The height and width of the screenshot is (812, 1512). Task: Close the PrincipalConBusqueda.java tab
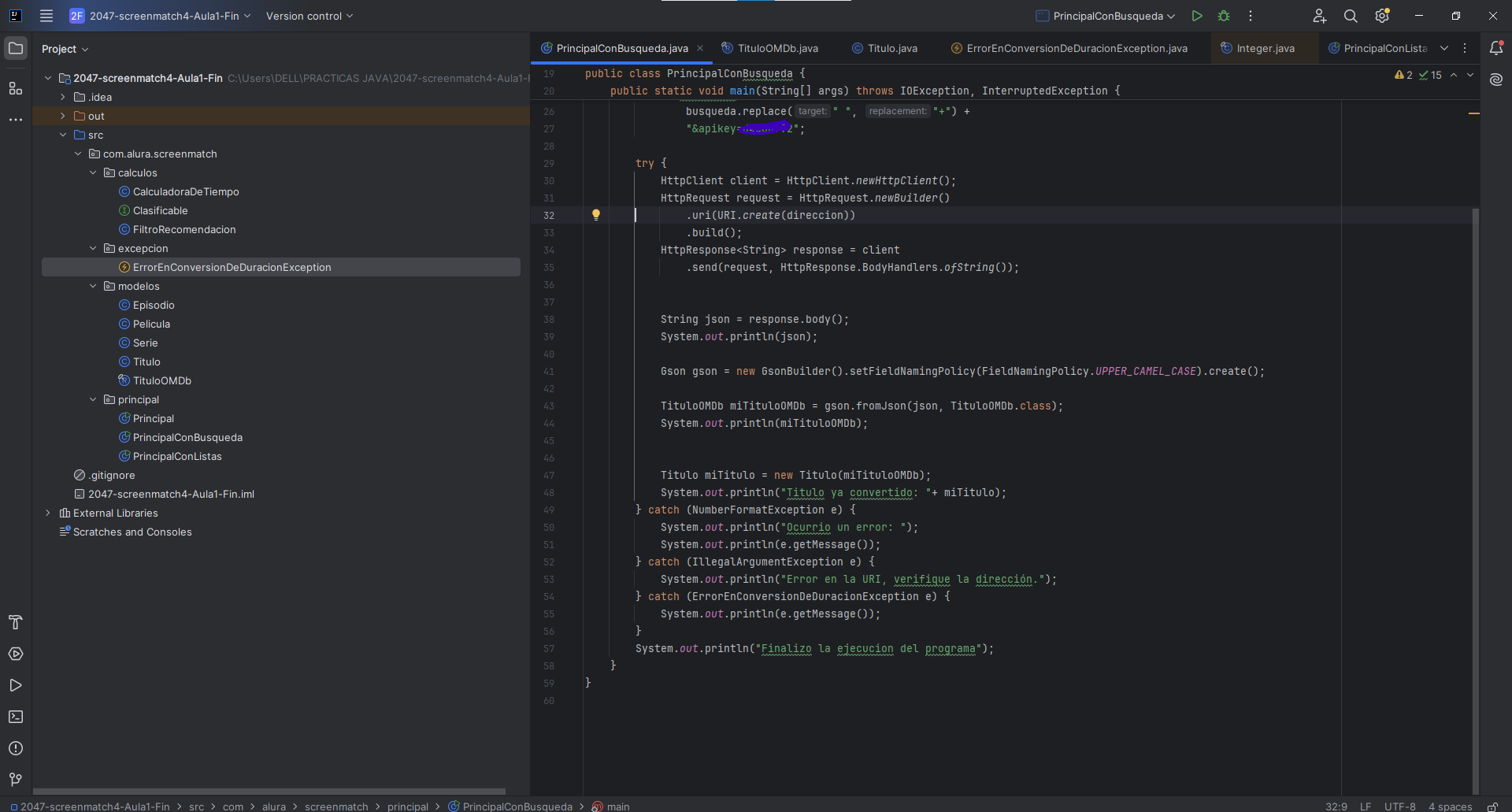700,48
